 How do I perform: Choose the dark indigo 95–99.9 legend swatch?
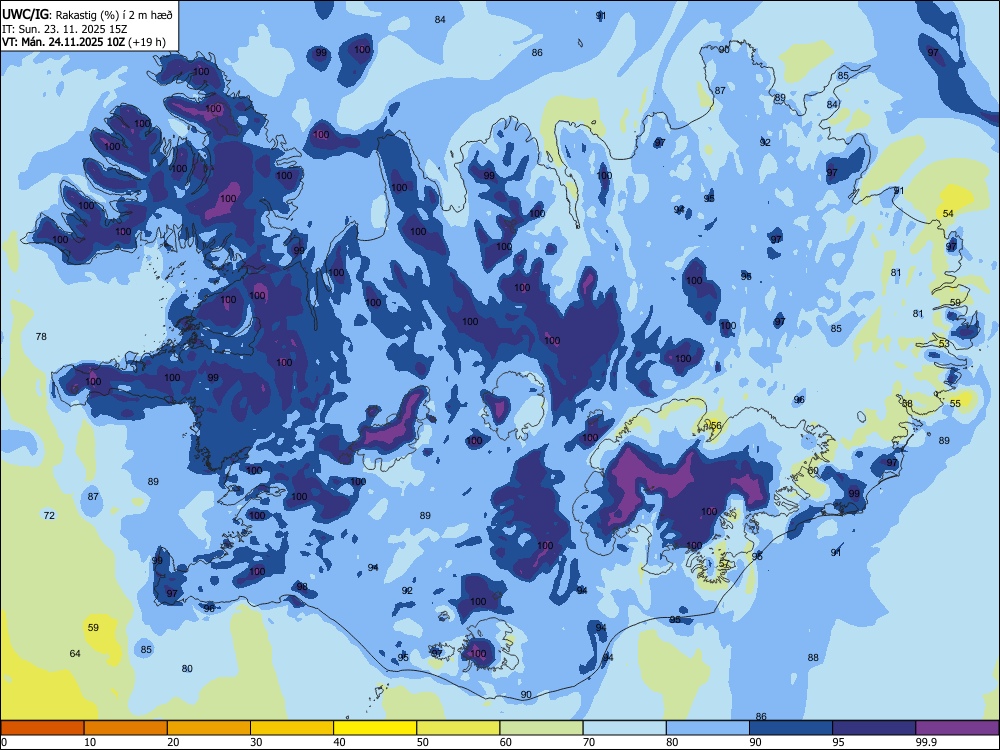[x=874, y=728]
